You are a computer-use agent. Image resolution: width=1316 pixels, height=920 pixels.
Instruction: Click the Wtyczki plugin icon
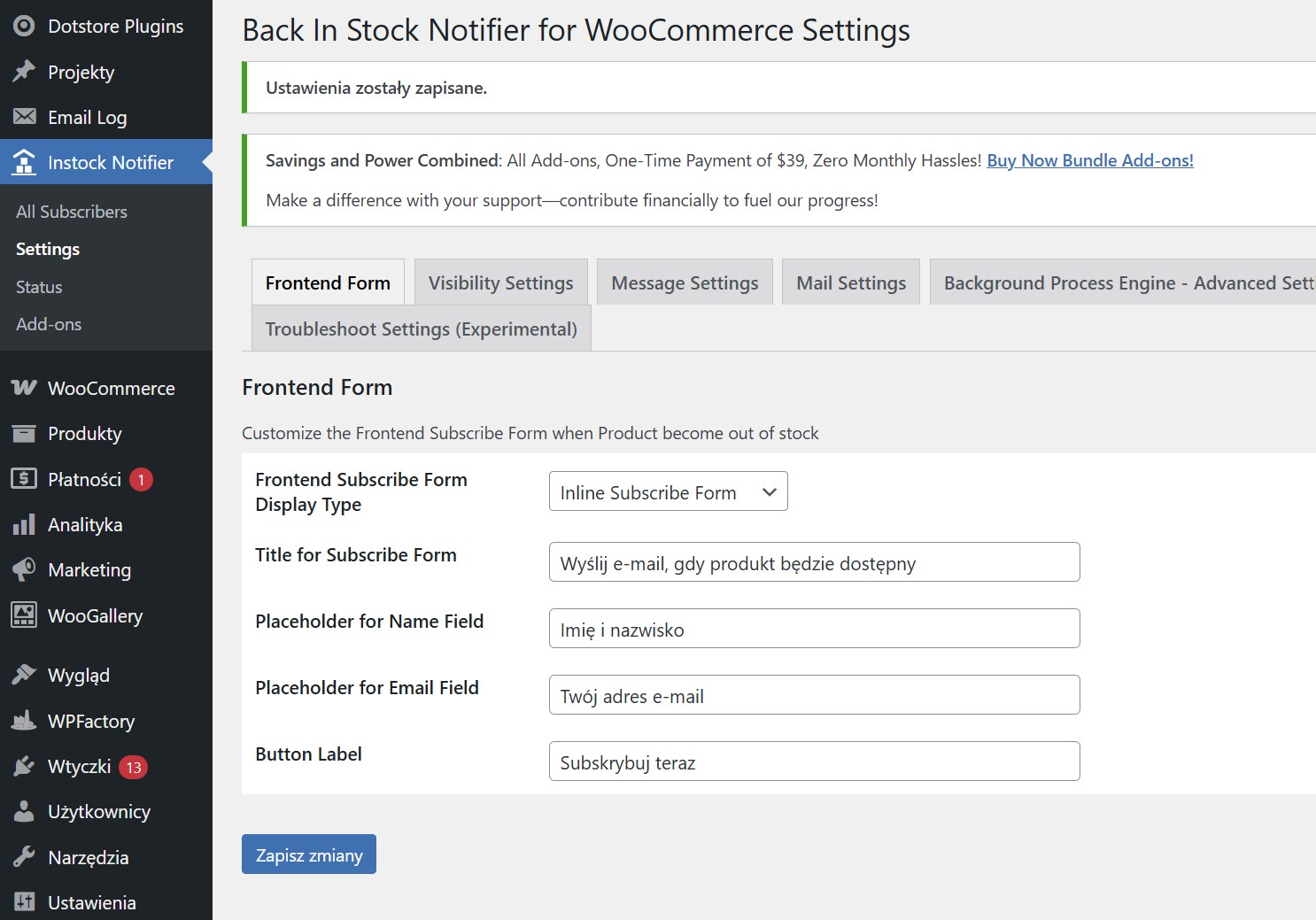point(24,767)
